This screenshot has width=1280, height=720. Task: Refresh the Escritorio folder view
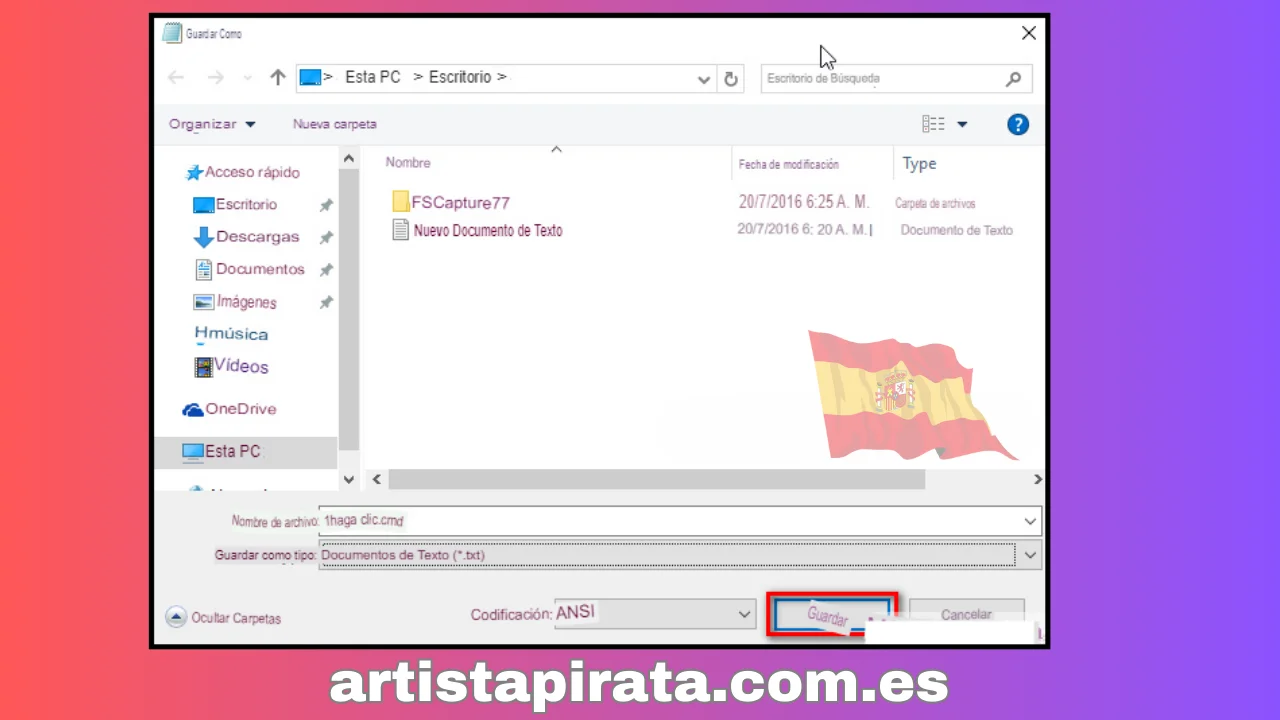(731, 79)
